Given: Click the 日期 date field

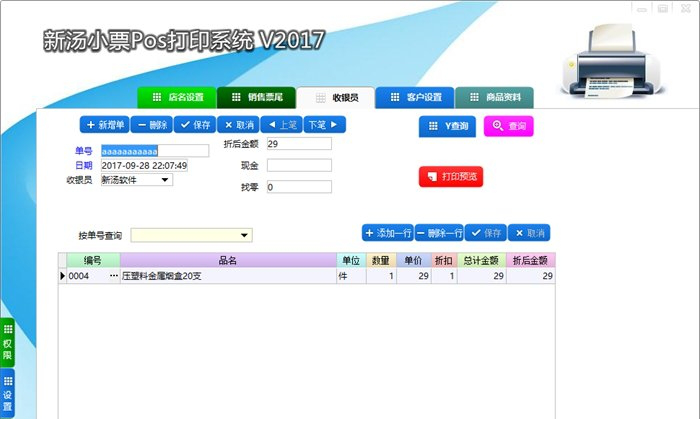Looking at the screenshot, I should coord(144,165).
